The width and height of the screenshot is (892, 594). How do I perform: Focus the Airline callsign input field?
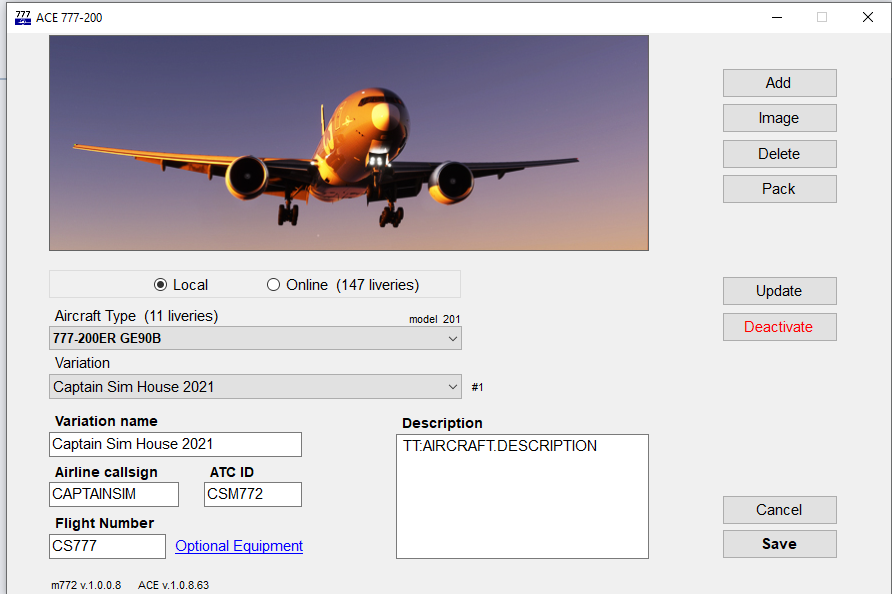114,494
